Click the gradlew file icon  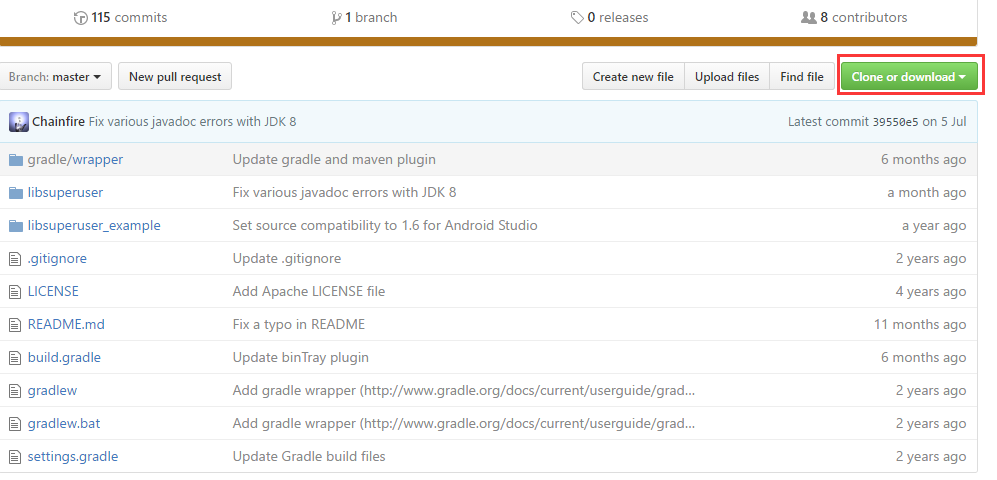click(x=15, y=391)
